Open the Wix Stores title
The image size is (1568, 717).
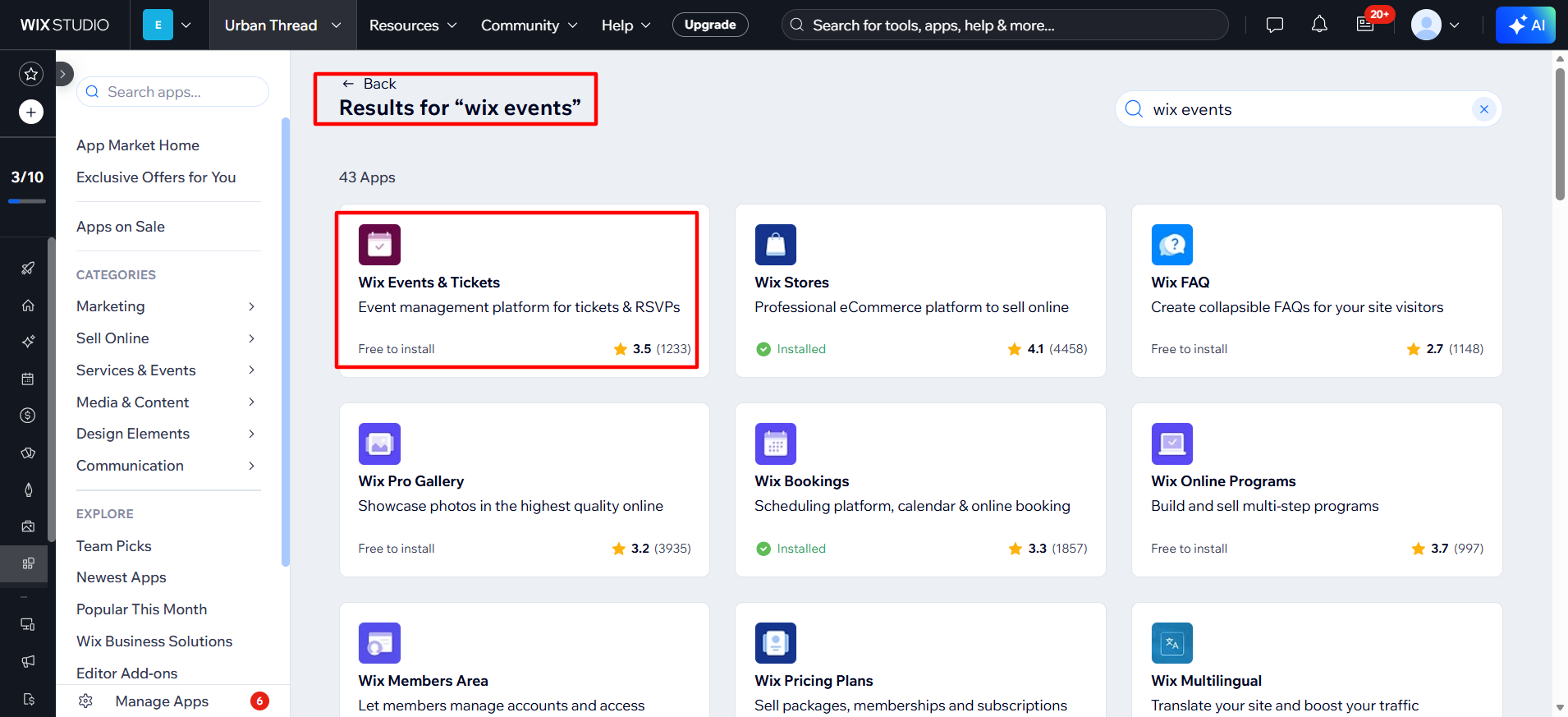(792, 283)
